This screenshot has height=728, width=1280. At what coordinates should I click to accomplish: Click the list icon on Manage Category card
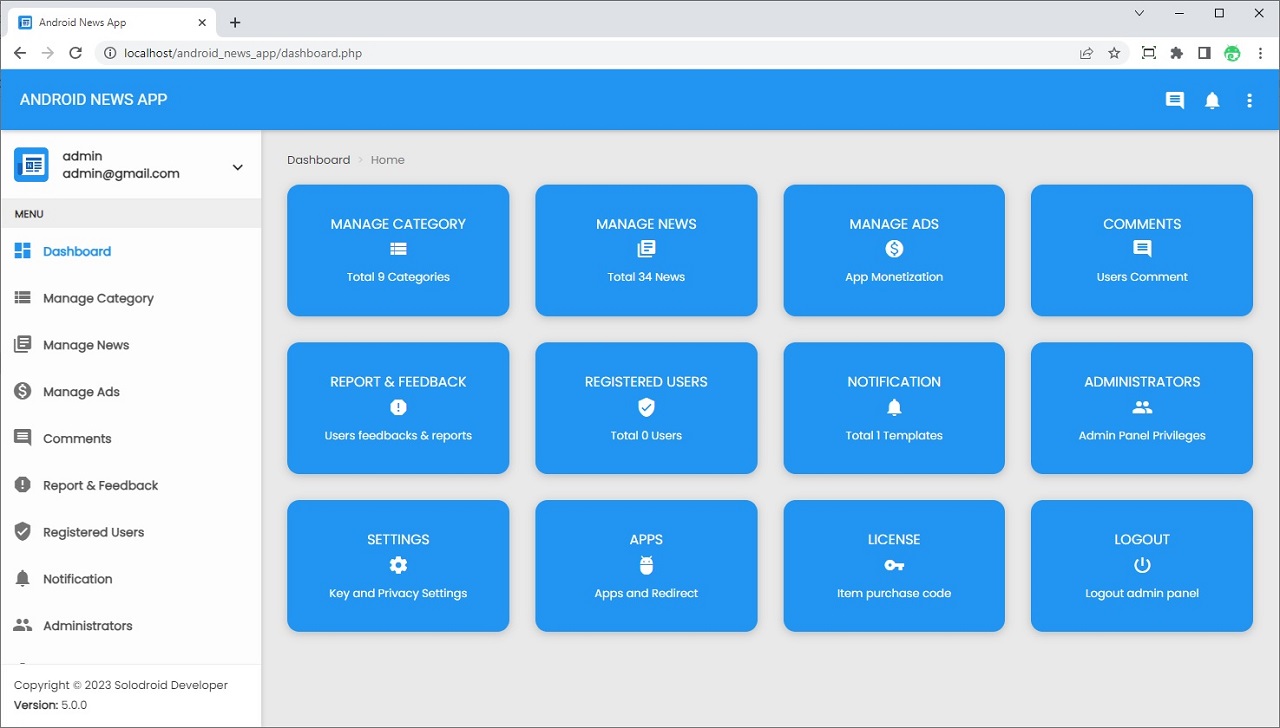[398, 249]
